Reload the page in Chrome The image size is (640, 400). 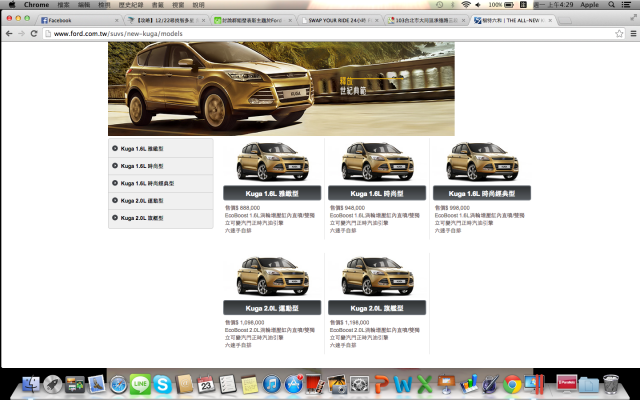pos(34,33)
